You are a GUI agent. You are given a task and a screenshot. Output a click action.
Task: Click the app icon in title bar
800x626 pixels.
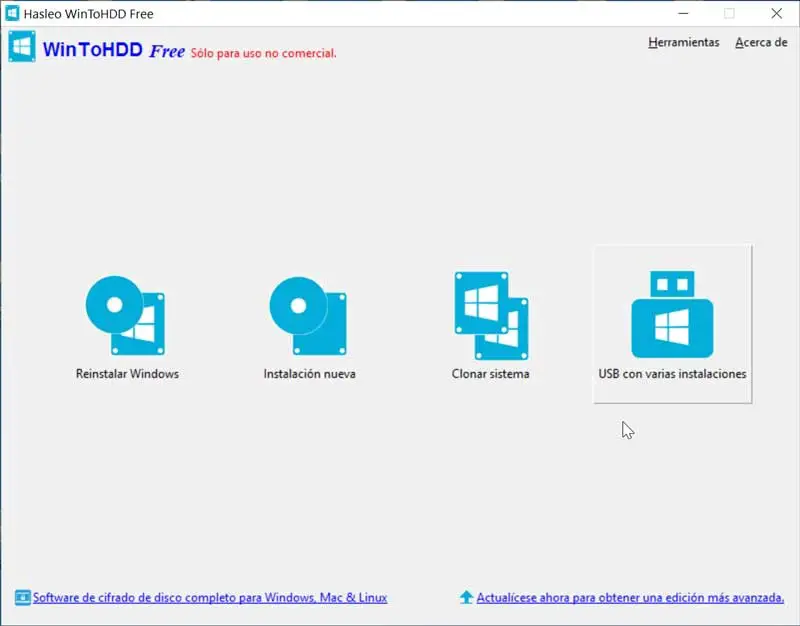[12, 13]
